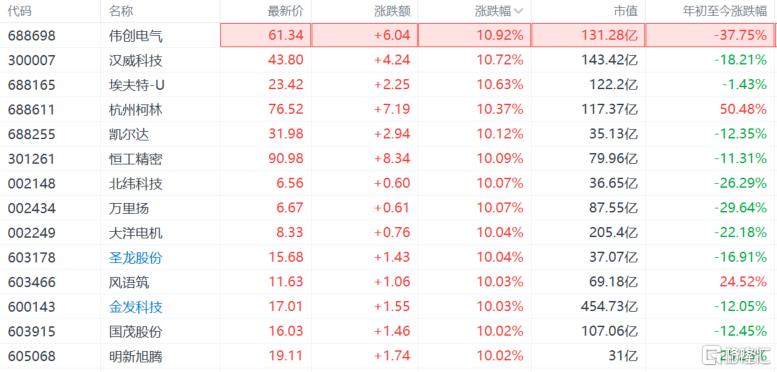This screenshot has width=777, height=372.
Task: Select 万里扬 stock name
Action: point(129,208)
